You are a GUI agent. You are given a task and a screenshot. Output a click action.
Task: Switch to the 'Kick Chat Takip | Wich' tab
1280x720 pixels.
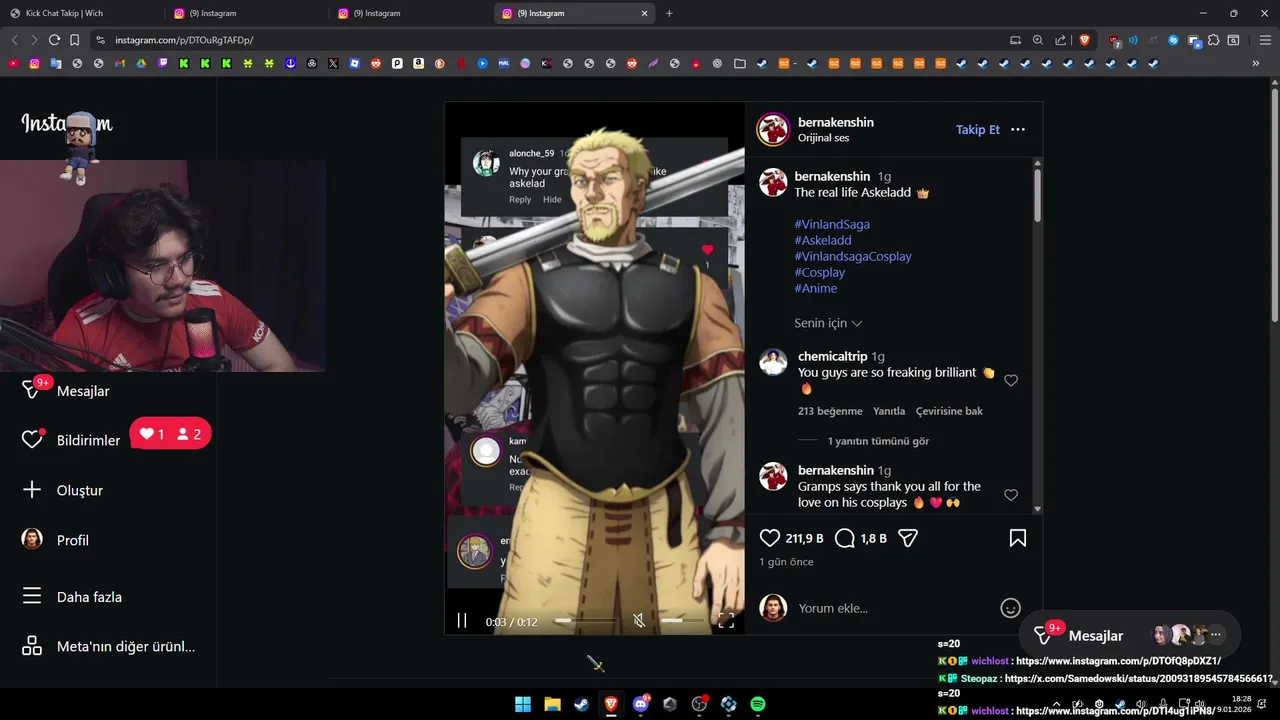pyautogui.click(x=82, y=13)
